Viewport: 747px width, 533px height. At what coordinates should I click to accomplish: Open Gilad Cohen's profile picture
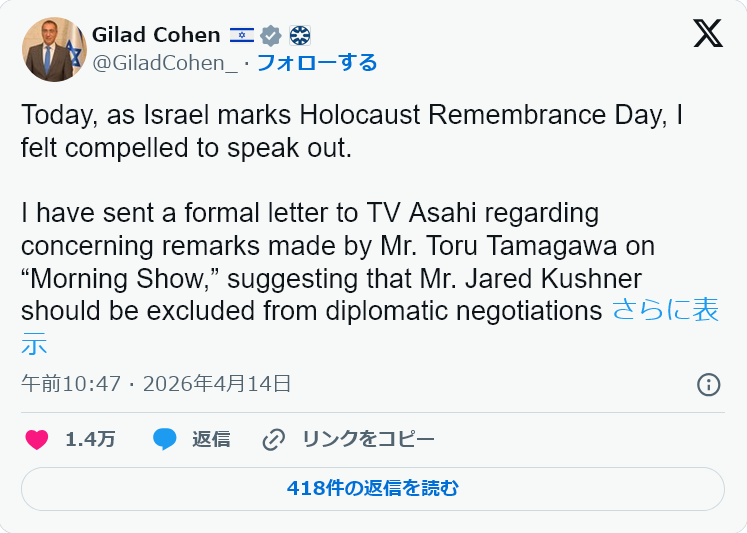[53, 49]
